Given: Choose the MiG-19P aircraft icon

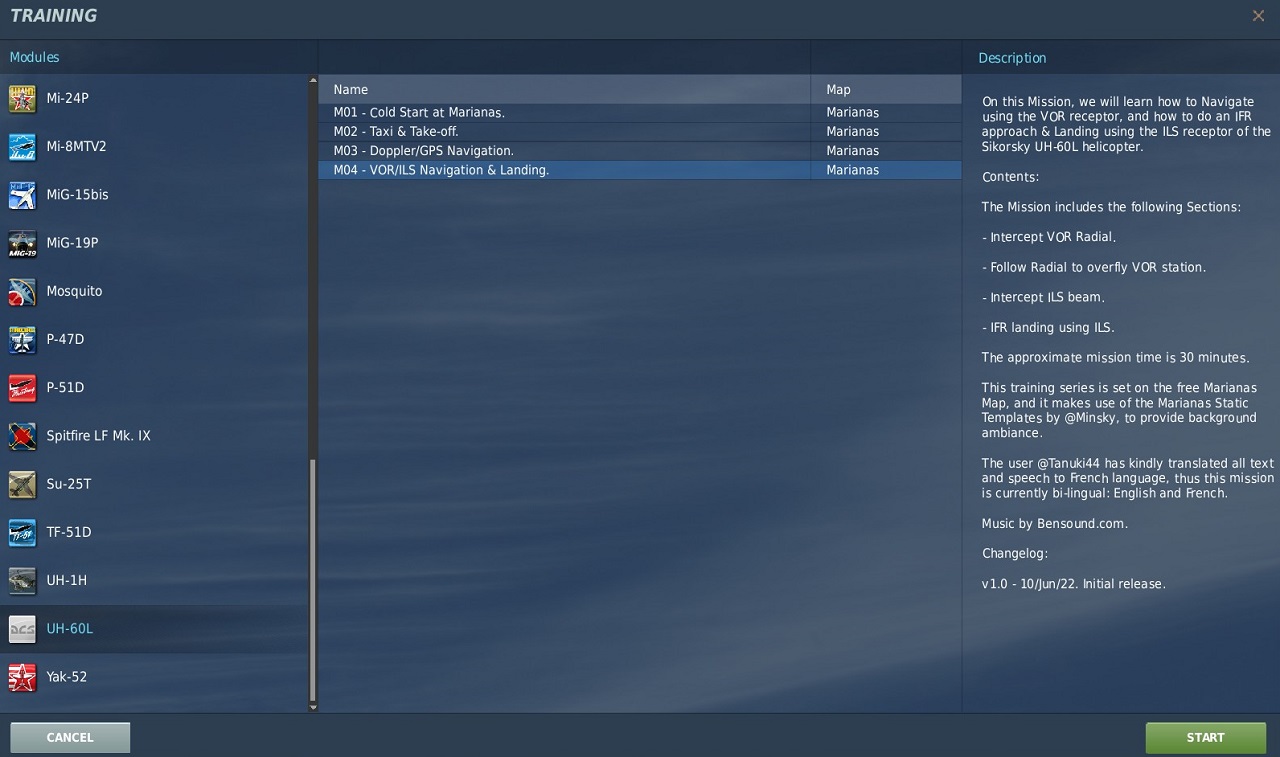Looking at the screenshot, I should 22,243.
